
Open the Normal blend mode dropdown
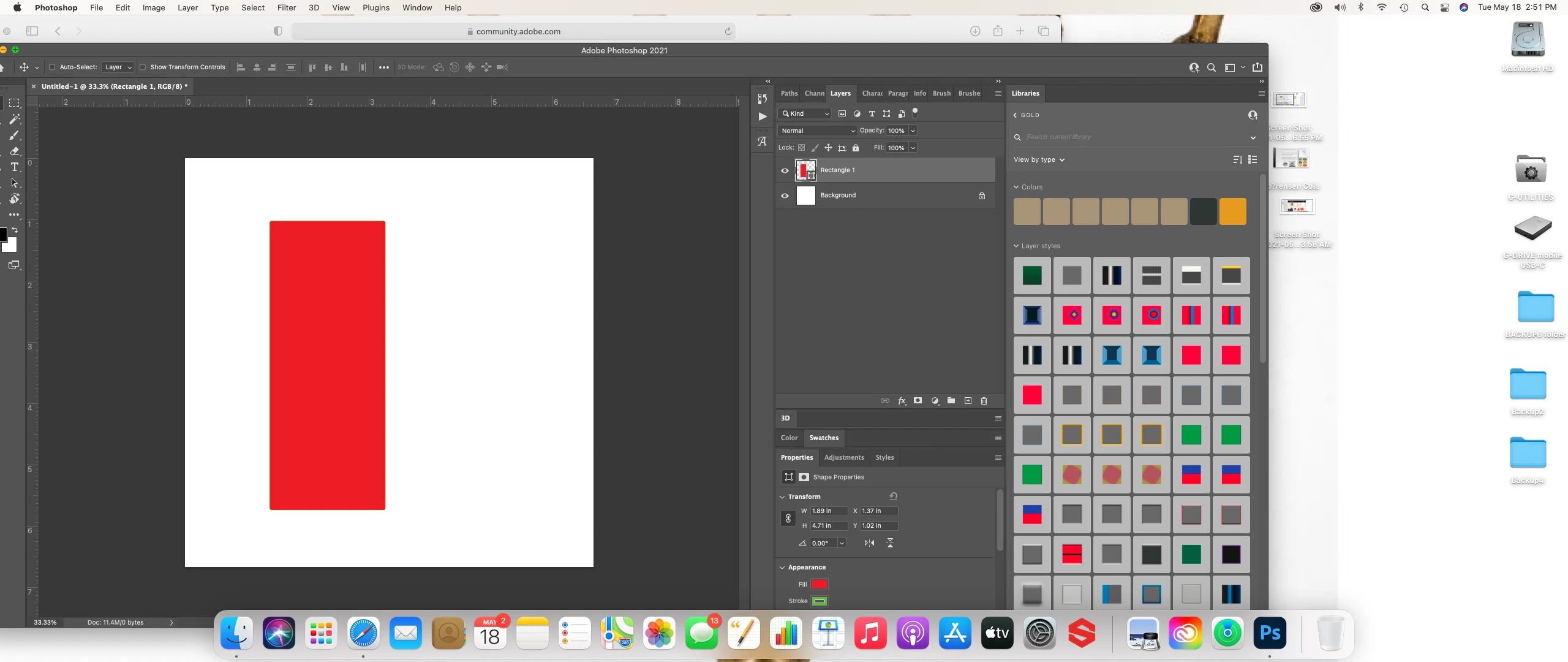click(x=817, y=131)
